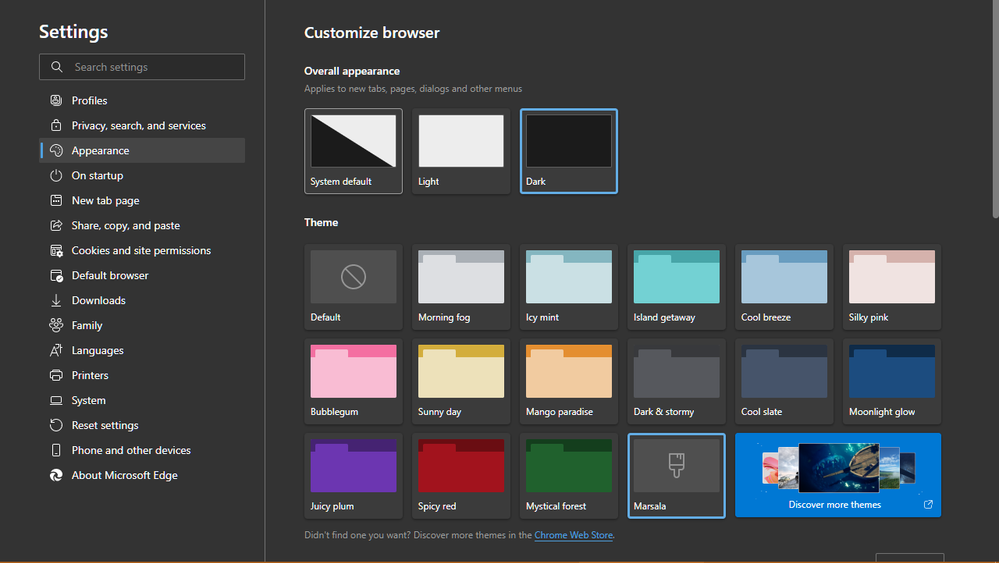Viewport: 999px width, 563px height.
Task: Select Dark overall appearance
Action: 568,151
